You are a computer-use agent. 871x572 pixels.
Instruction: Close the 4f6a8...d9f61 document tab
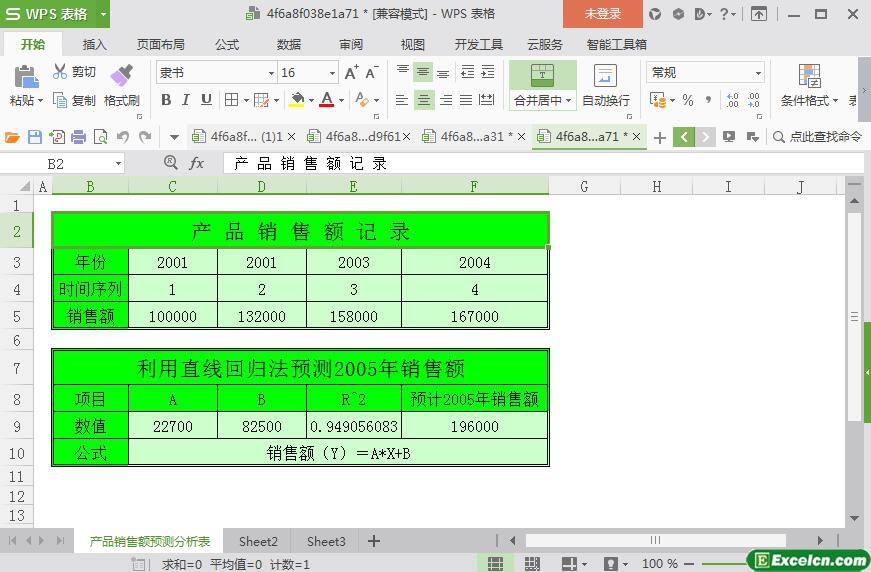tap(407, 137)
